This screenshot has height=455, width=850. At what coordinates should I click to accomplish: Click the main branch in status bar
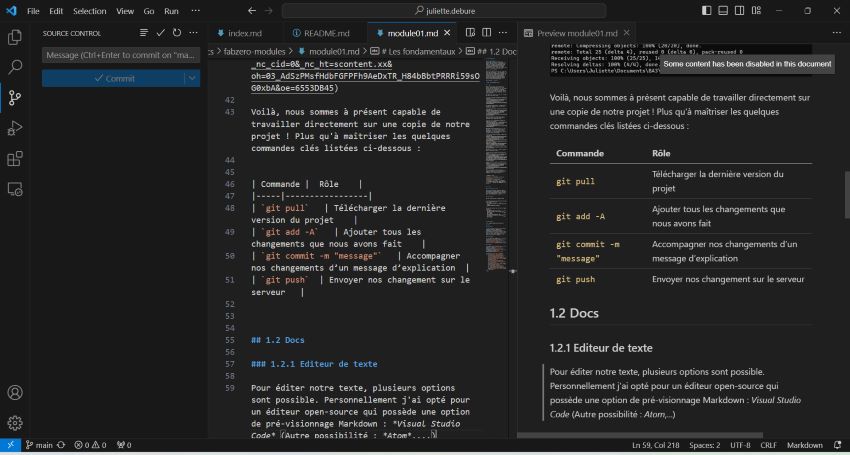[39, 445]
